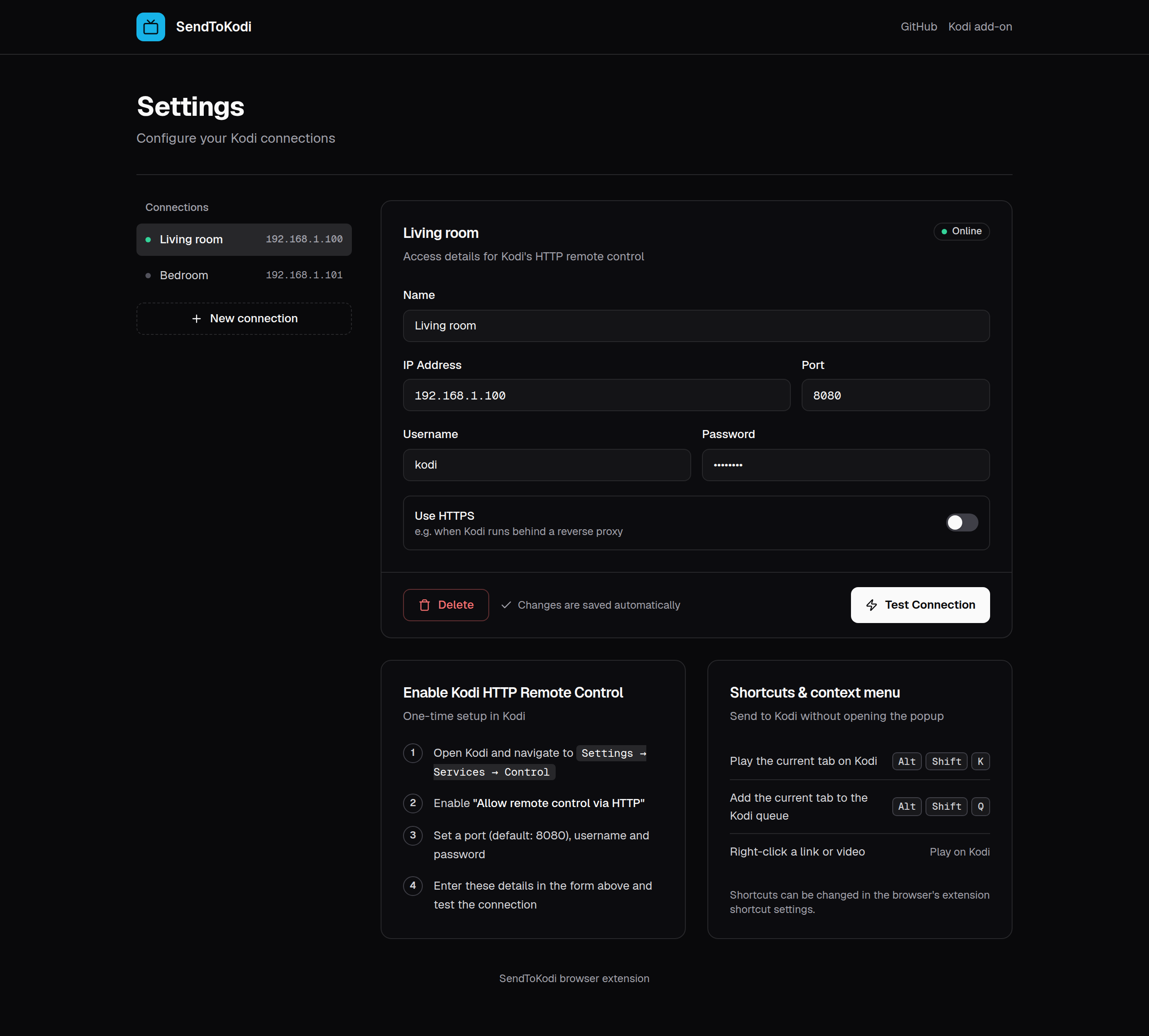This screenshot has width=1149, height=1036.
Task: Select the Living room connection
Action: 244,240
